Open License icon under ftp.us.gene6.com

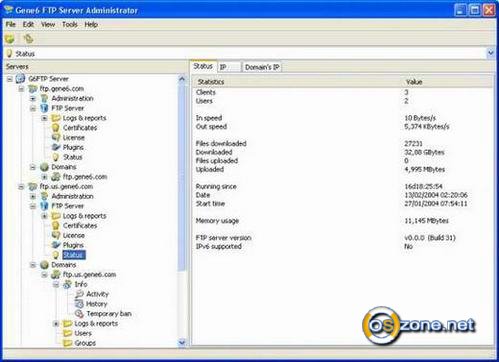[x=55, y=235]
